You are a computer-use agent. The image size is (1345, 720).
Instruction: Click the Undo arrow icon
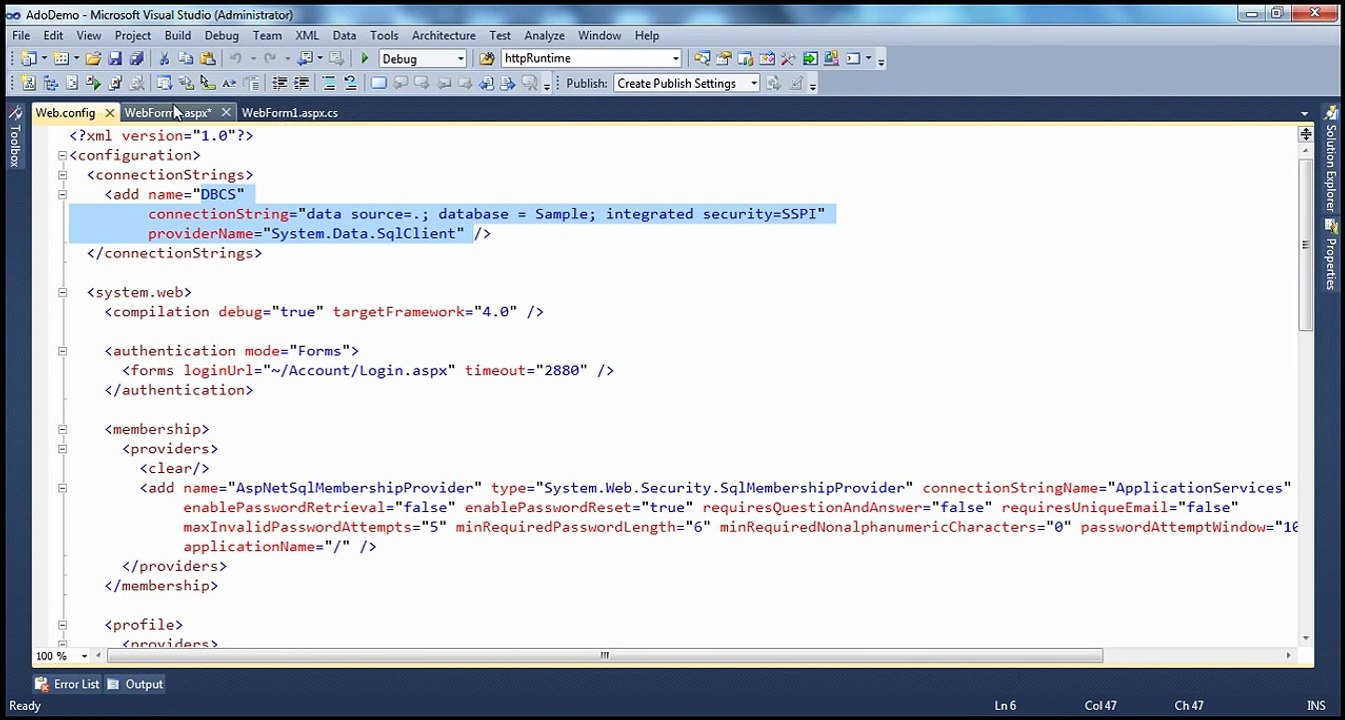235,59
